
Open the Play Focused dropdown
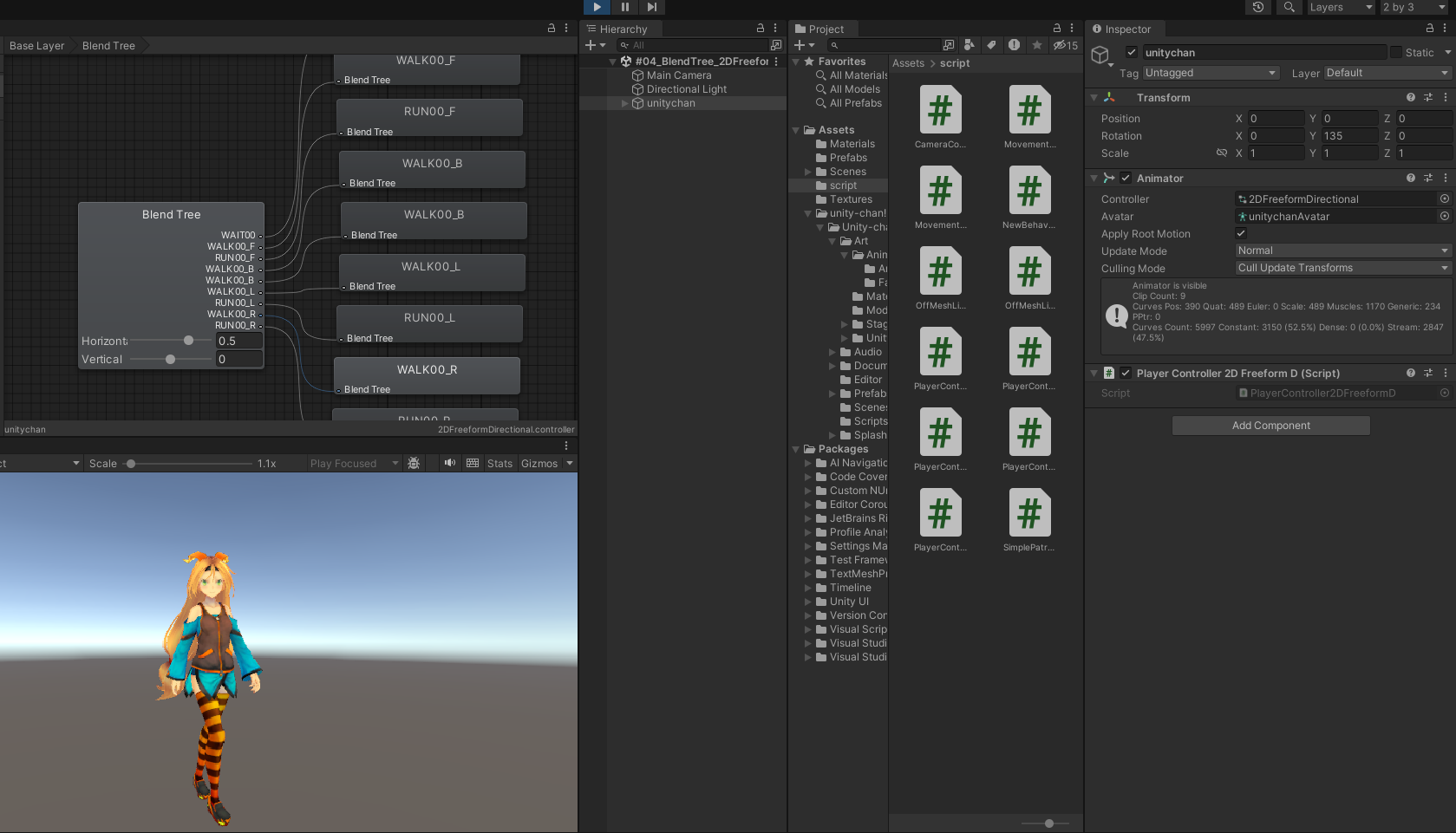tap(354, 464)
